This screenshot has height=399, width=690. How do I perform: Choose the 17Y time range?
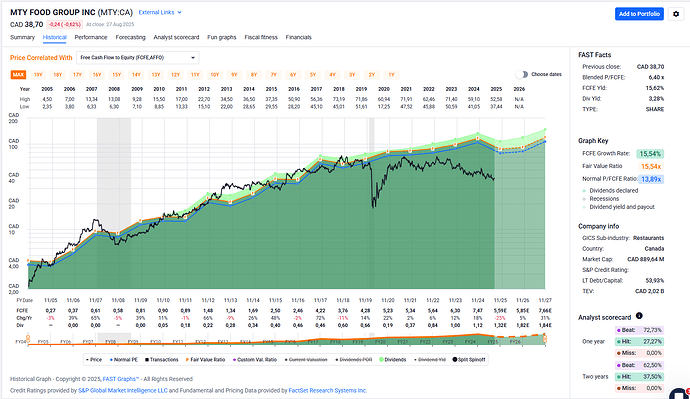tap(77, 75)
